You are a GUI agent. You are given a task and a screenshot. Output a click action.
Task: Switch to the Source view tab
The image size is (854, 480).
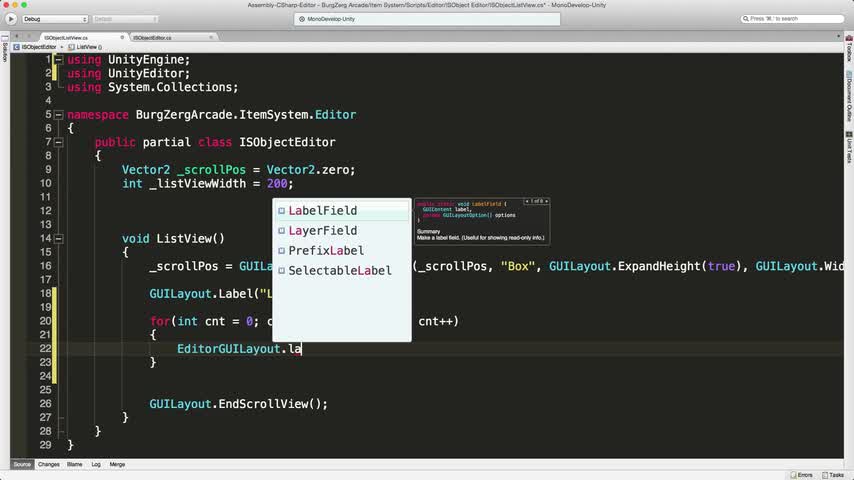[22, 465]
